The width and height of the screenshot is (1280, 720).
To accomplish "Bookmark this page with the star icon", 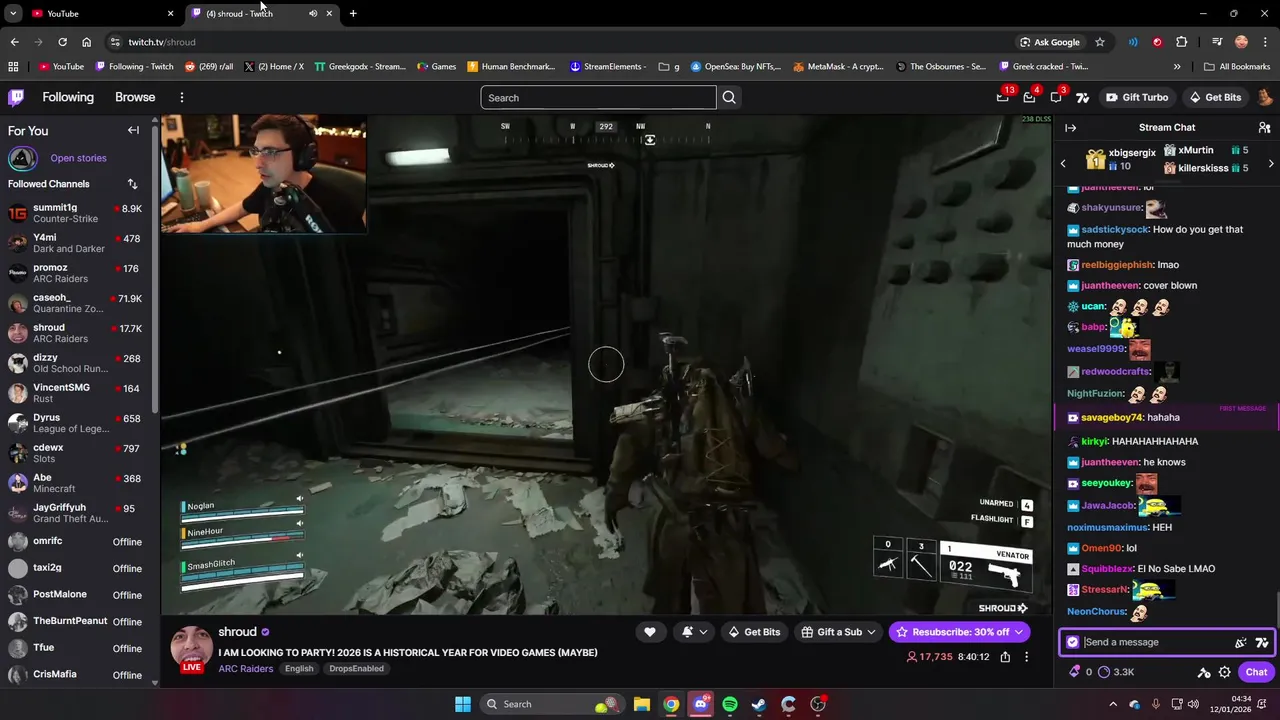I will [x=1100, y=42].
